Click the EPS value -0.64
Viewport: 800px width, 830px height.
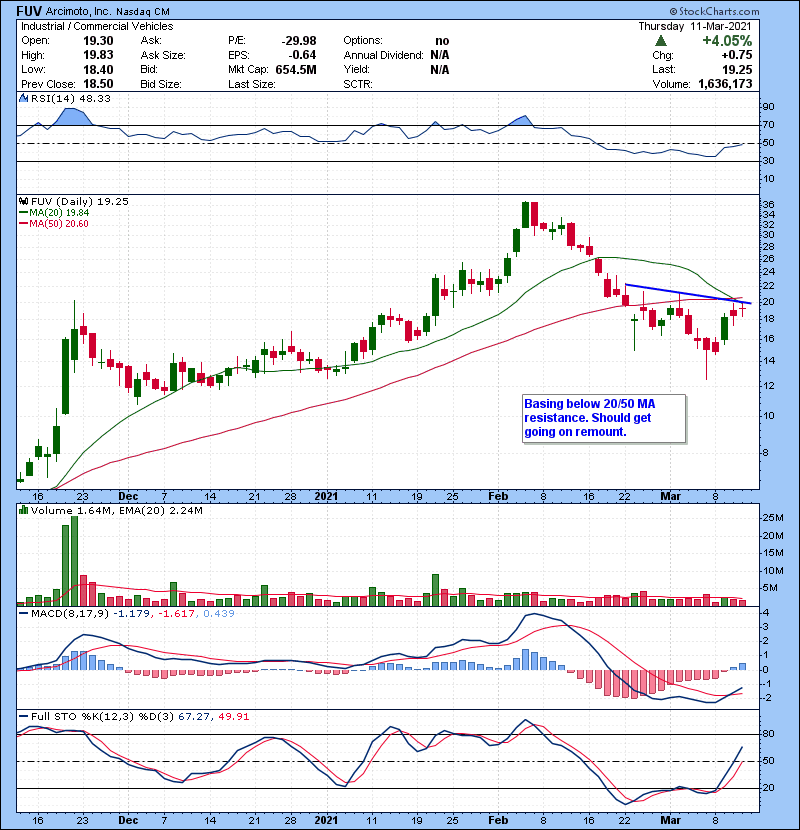click(302, 55)
